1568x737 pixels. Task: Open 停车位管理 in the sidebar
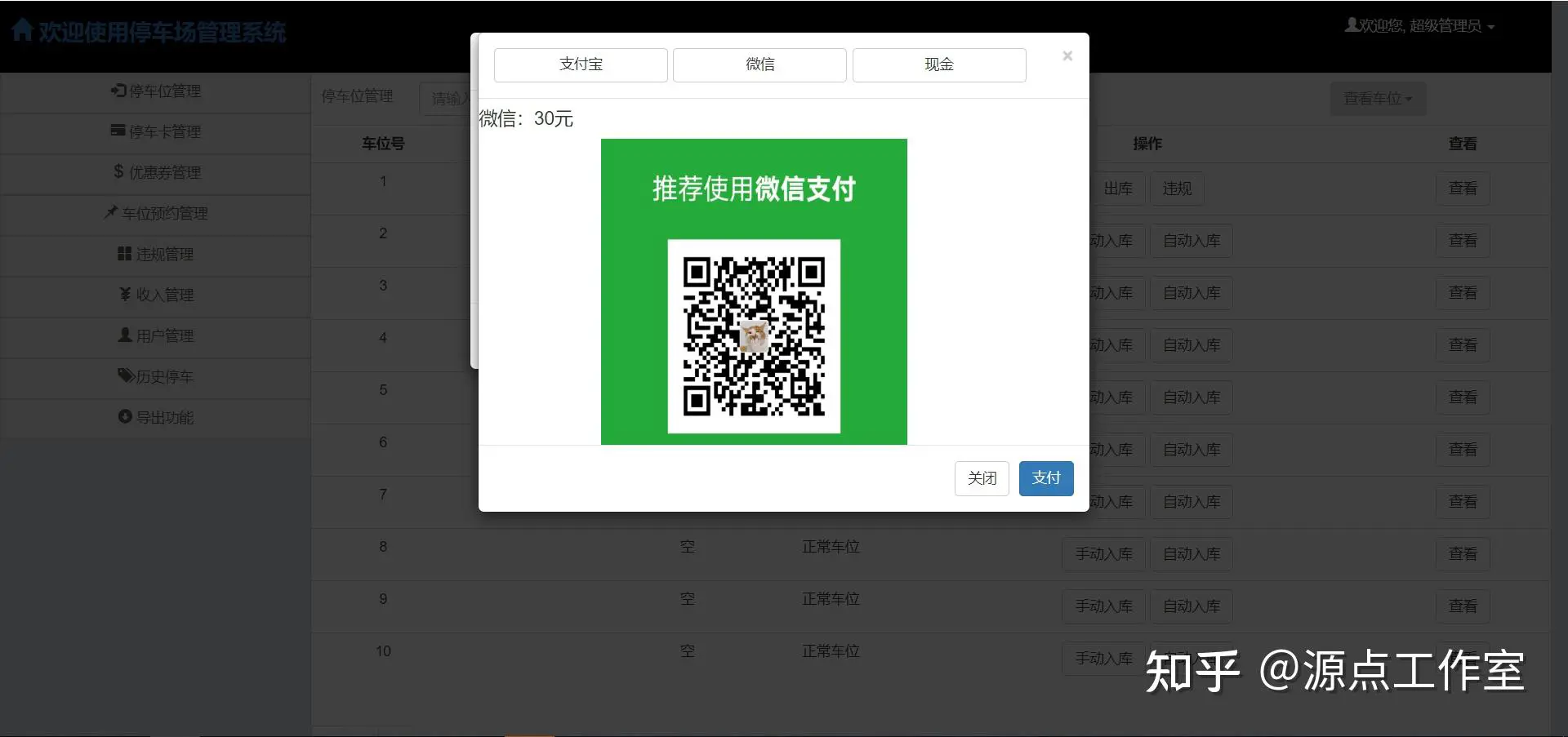pyautogui.click(x=155, y=93)
